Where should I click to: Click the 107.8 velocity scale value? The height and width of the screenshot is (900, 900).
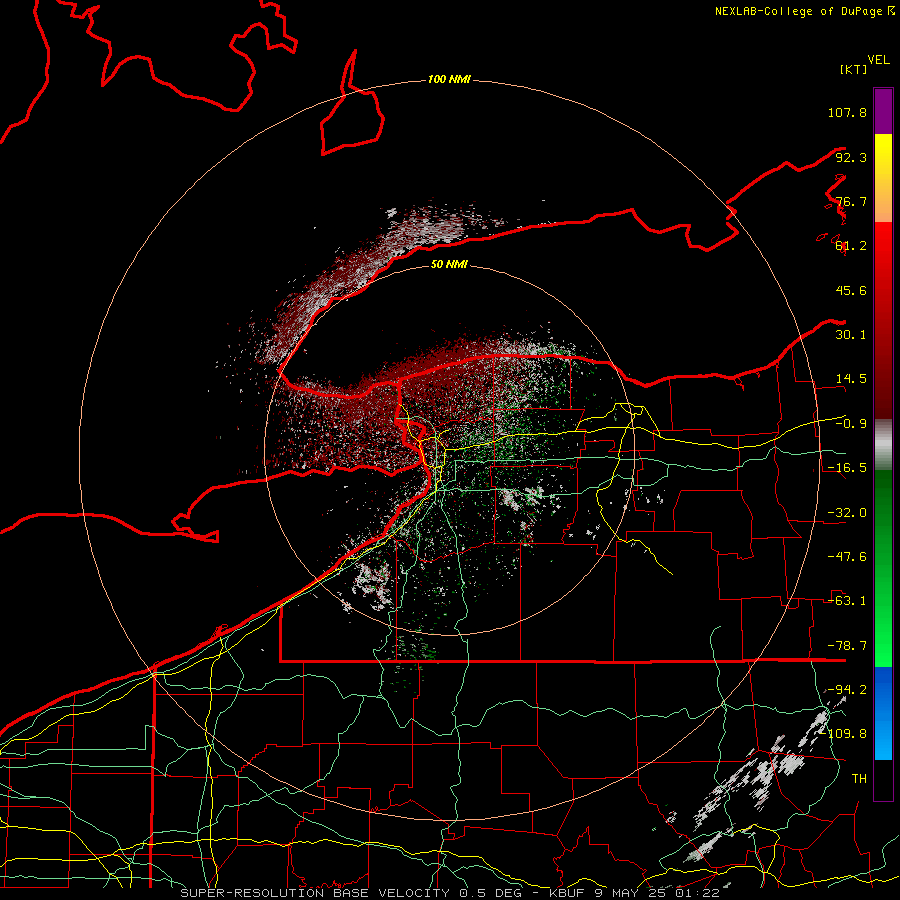tap(847, 112)
